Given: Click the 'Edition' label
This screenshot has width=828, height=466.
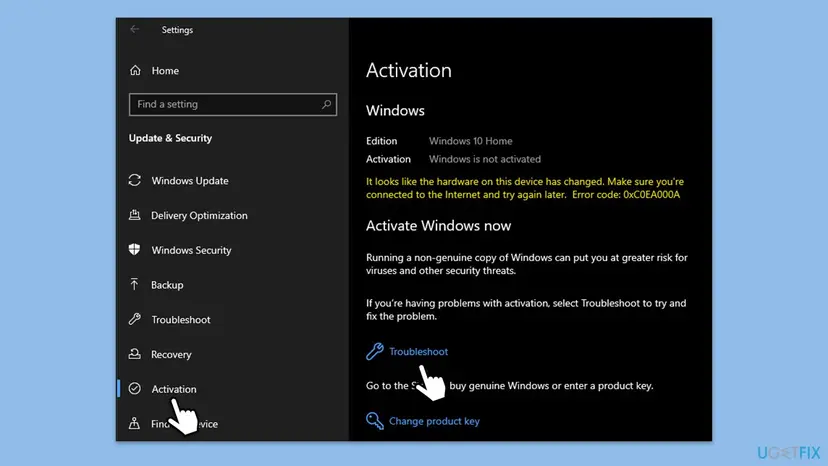Looking at the screenshot, I should point(381,141).
